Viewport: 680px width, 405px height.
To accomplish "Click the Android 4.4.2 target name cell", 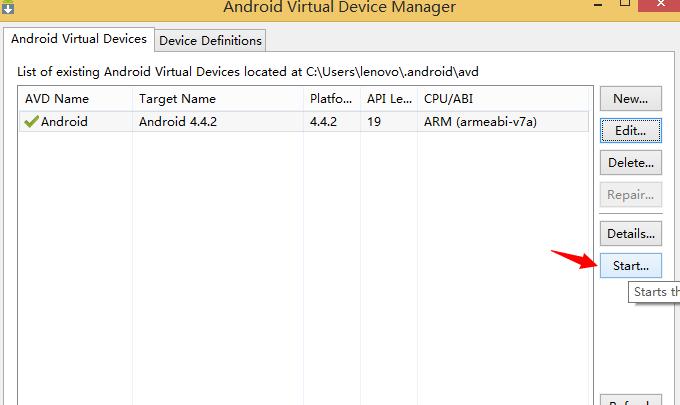I will [178, 121].
